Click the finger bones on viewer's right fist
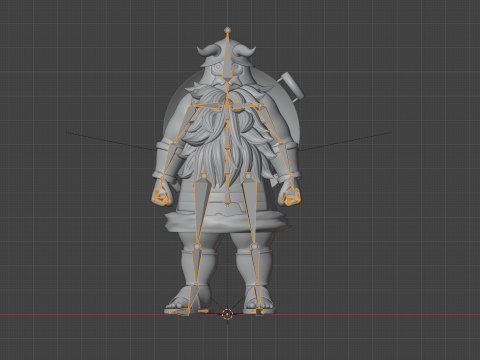480x360 pixels. point(291,197)
